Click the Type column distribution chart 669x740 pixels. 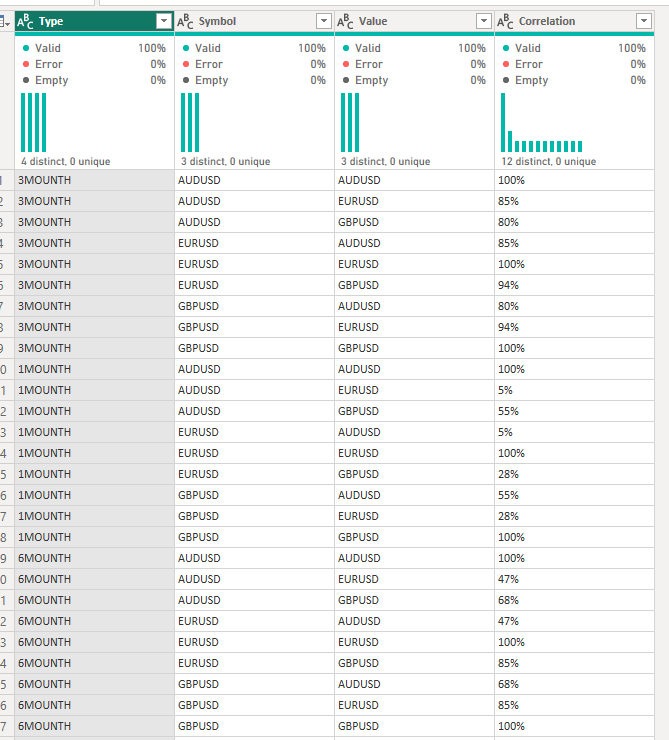coord(33,122)
